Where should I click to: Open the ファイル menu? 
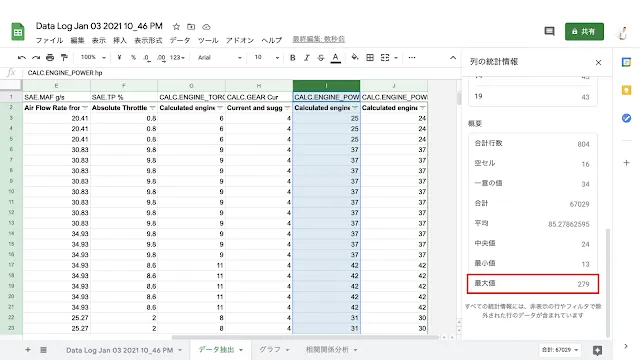(x=49, y=40)
